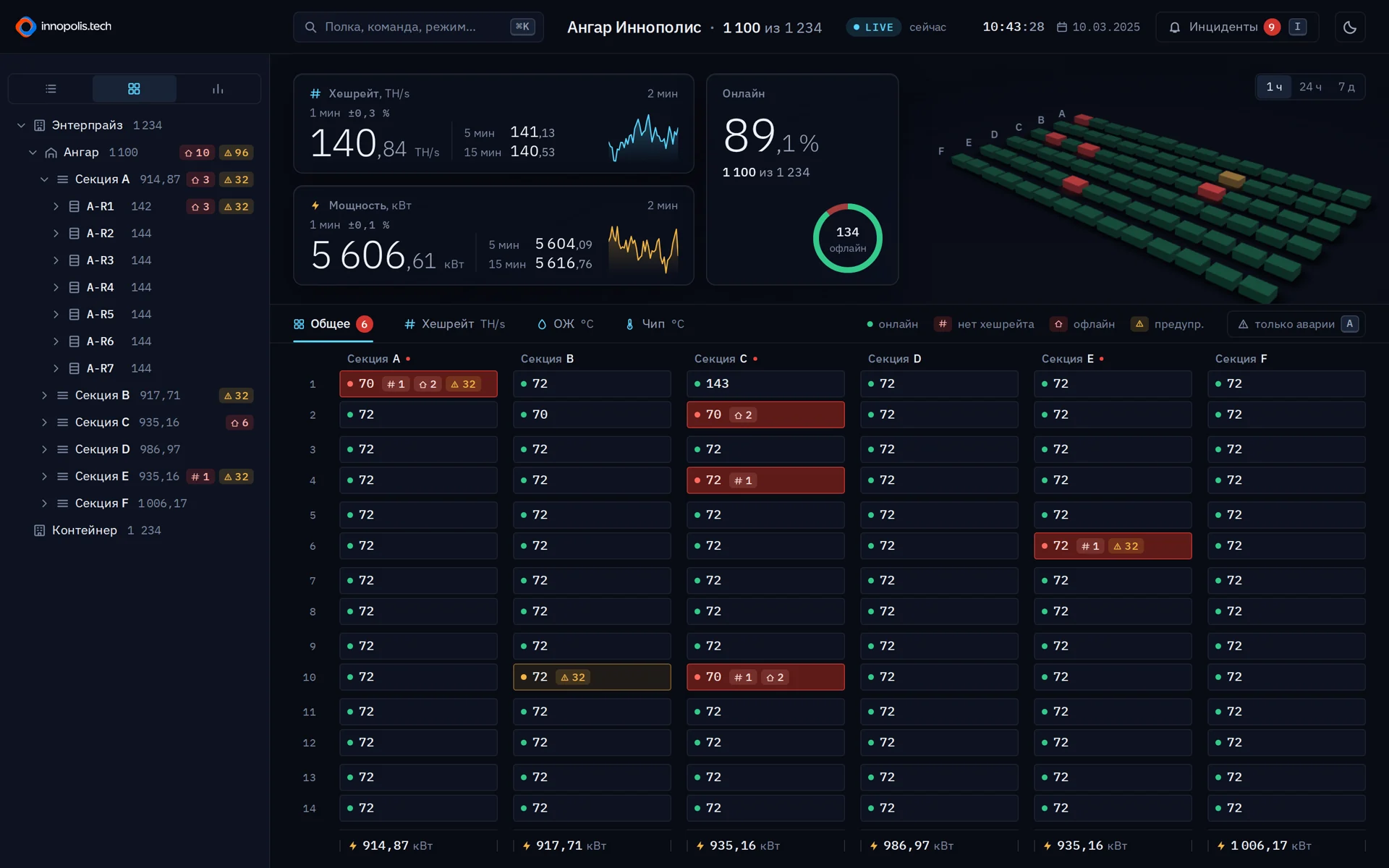Click the LIVE status badge
This screenshot has height=868, width=1389.
coord(874,27)
